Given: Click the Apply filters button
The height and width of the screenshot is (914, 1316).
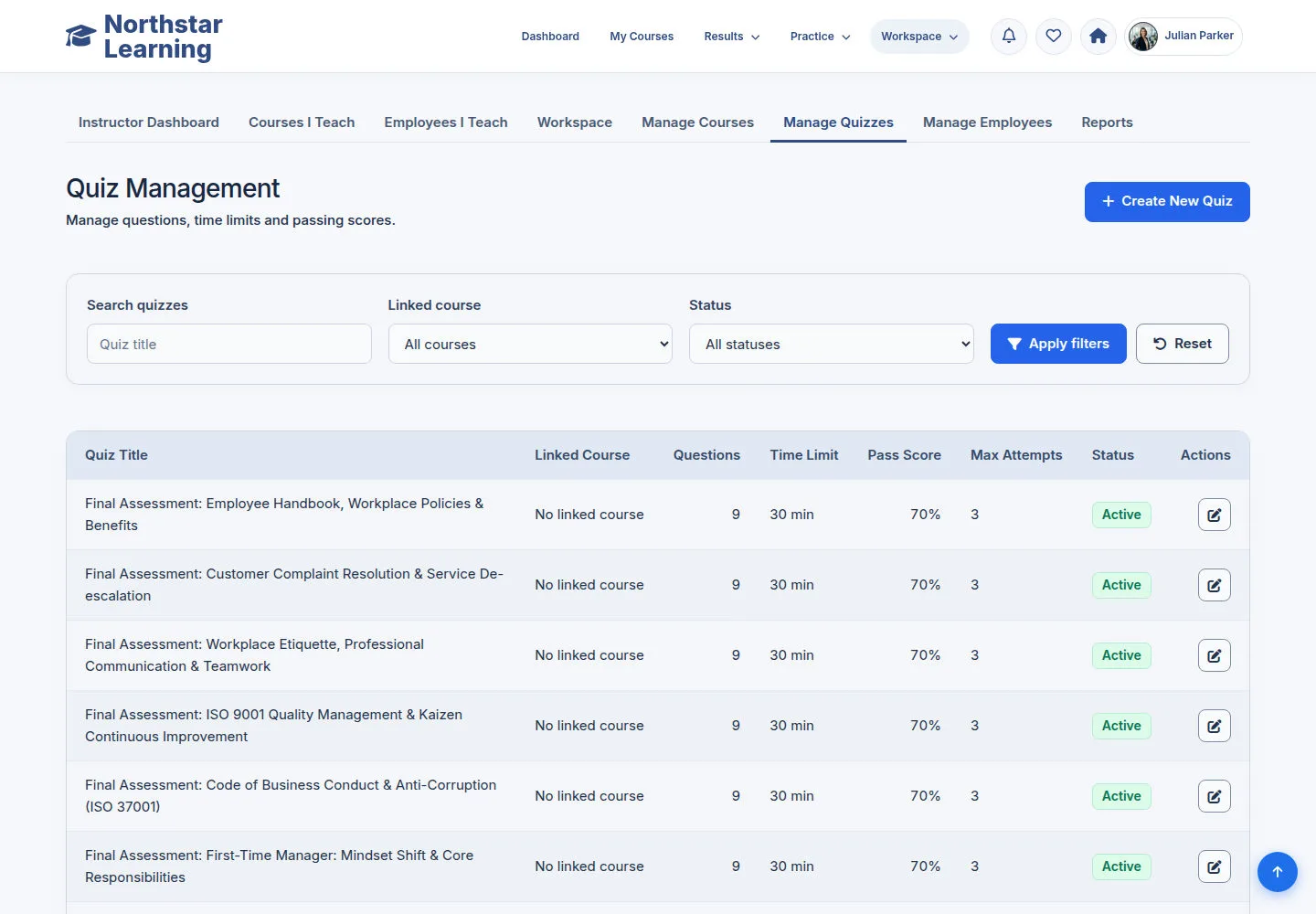Looking at the screenshot, I should [x=1058, y=344].
